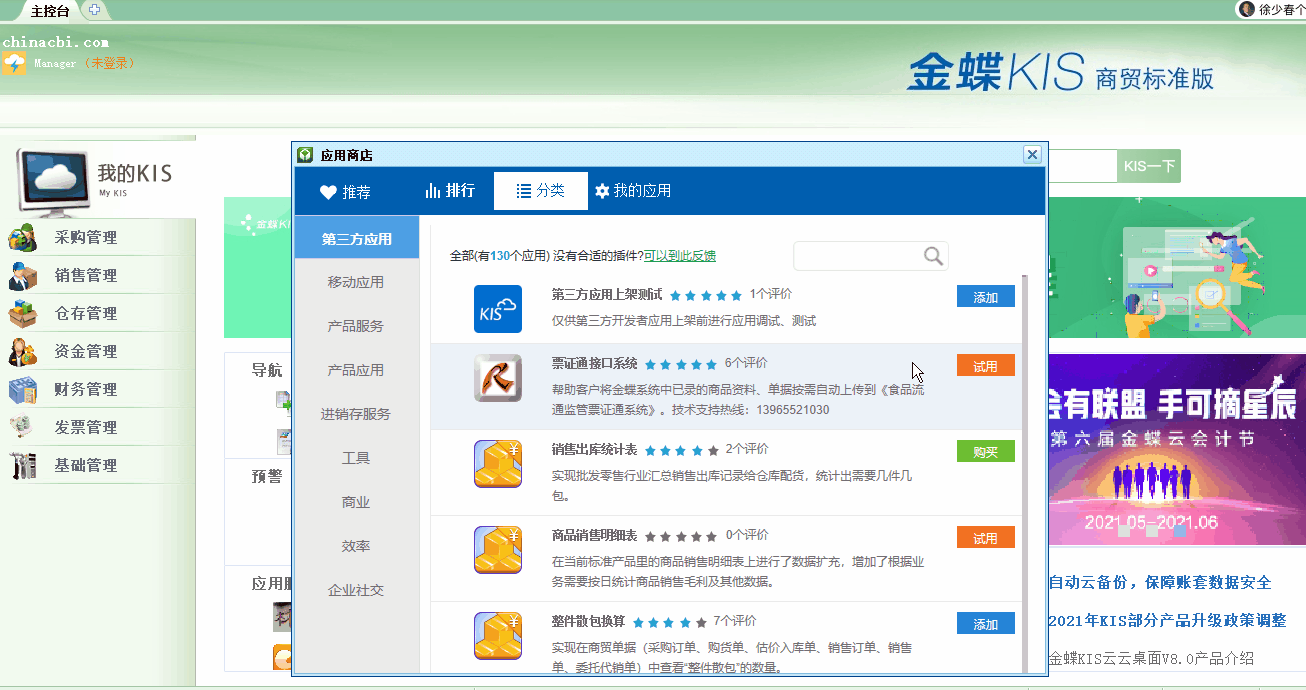Select 企业社交 category
The width and height of the screenshot is (1306, 690).
[x=357, y=590]
